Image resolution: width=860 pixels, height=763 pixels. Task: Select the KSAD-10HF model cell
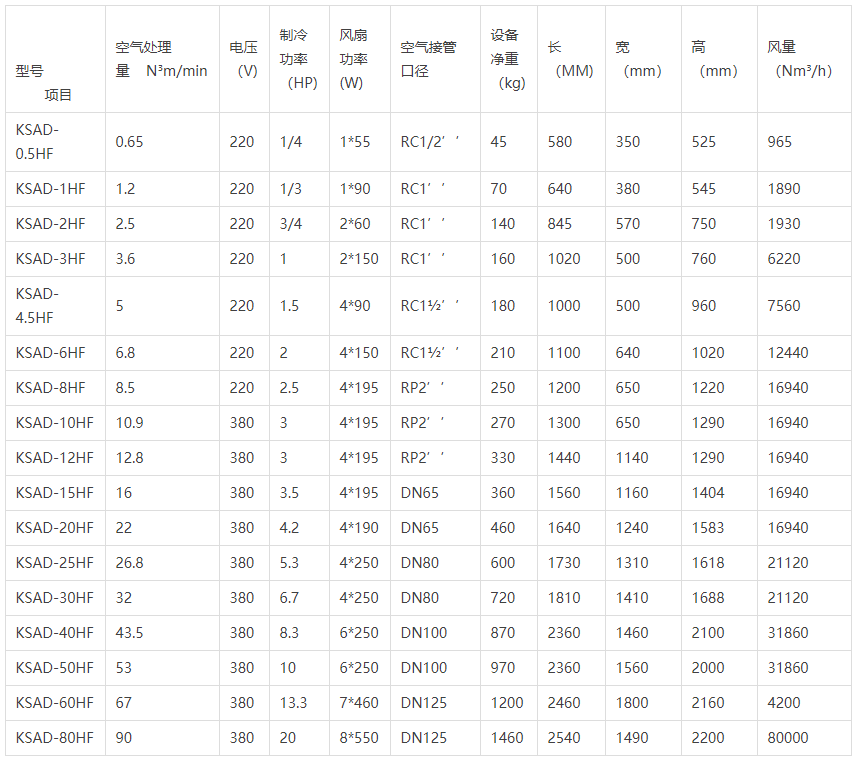[55, 423]
